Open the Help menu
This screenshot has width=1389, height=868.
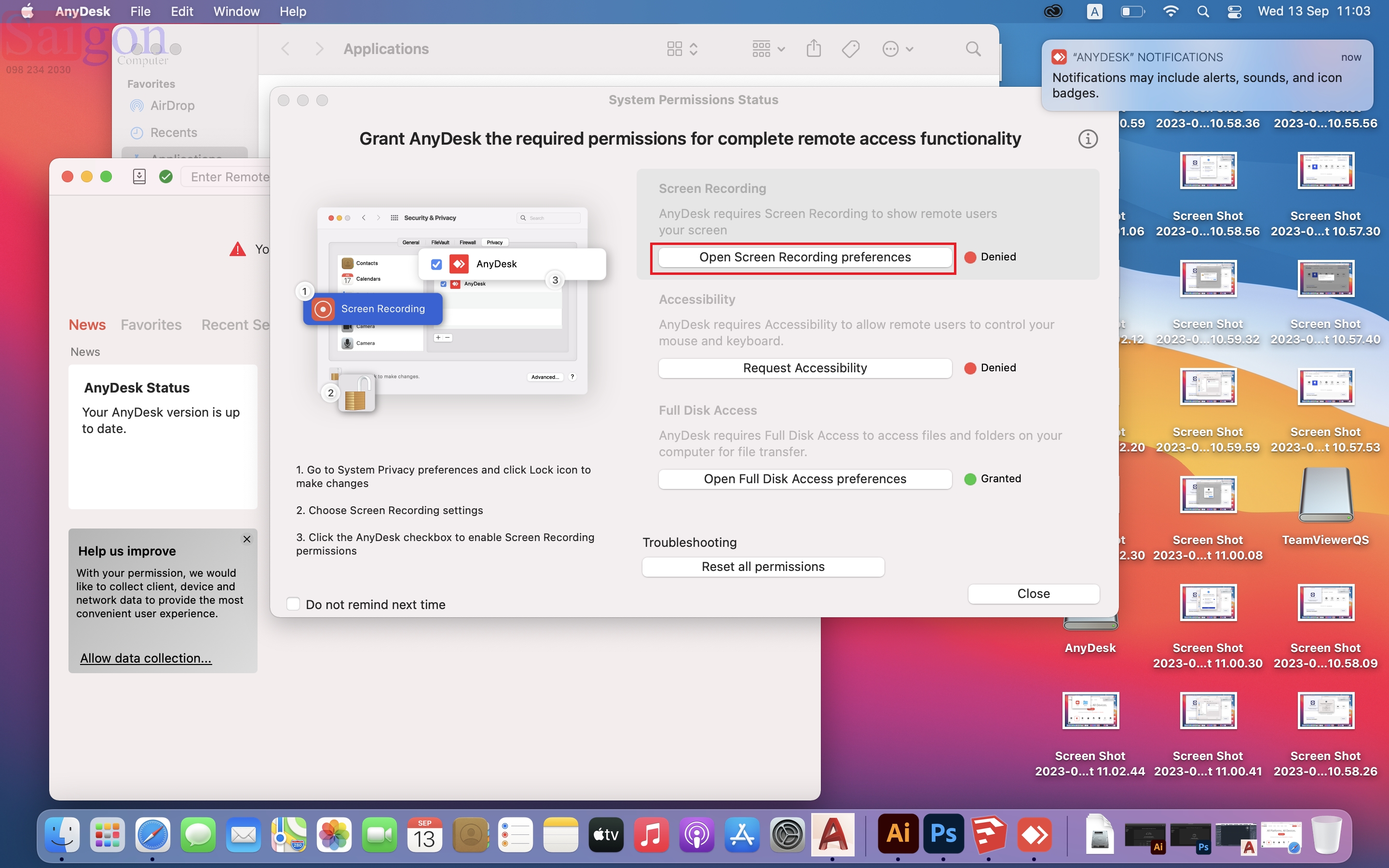click(x=293, y=12)
